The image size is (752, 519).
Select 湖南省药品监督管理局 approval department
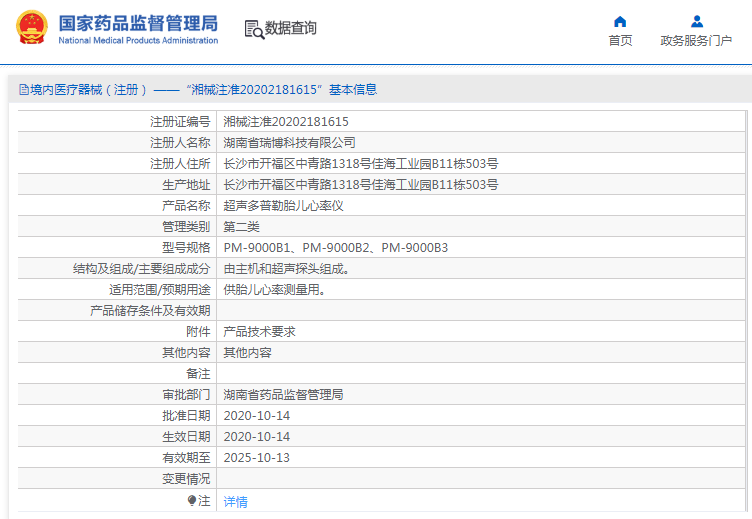click(x=283, y=395)
